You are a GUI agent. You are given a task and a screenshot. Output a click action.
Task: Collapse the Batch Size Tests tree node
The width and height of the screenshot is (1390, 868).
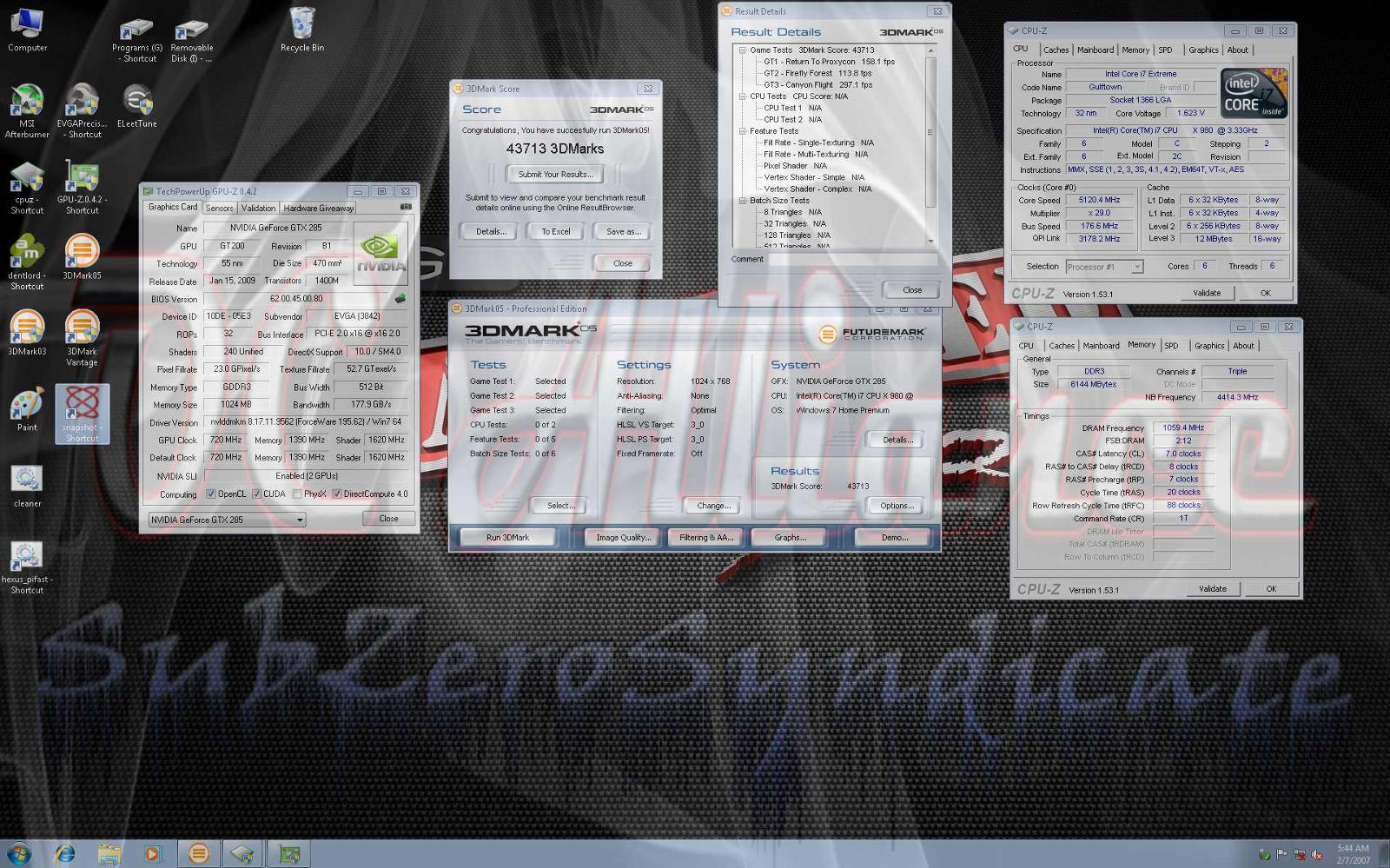[x=743, y=201]
